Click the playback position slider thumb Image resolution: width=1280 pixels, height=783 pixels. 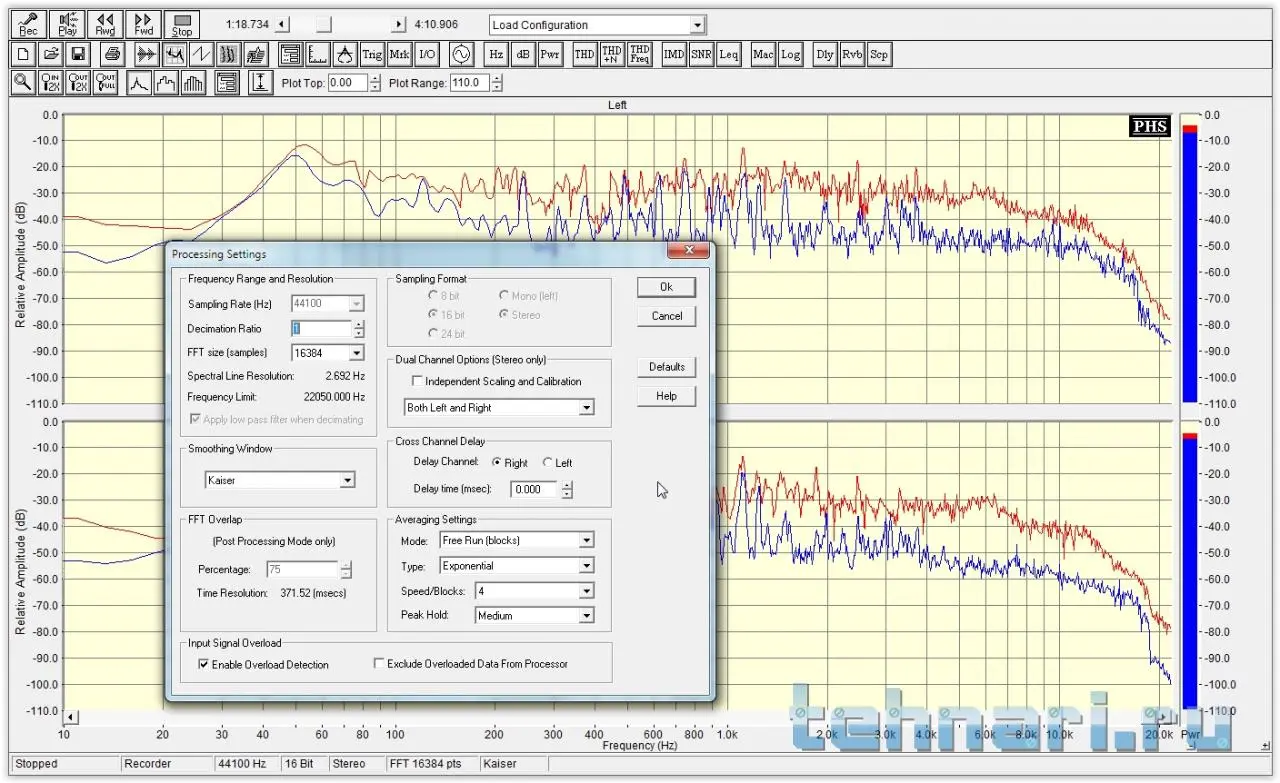click(323, 24)
